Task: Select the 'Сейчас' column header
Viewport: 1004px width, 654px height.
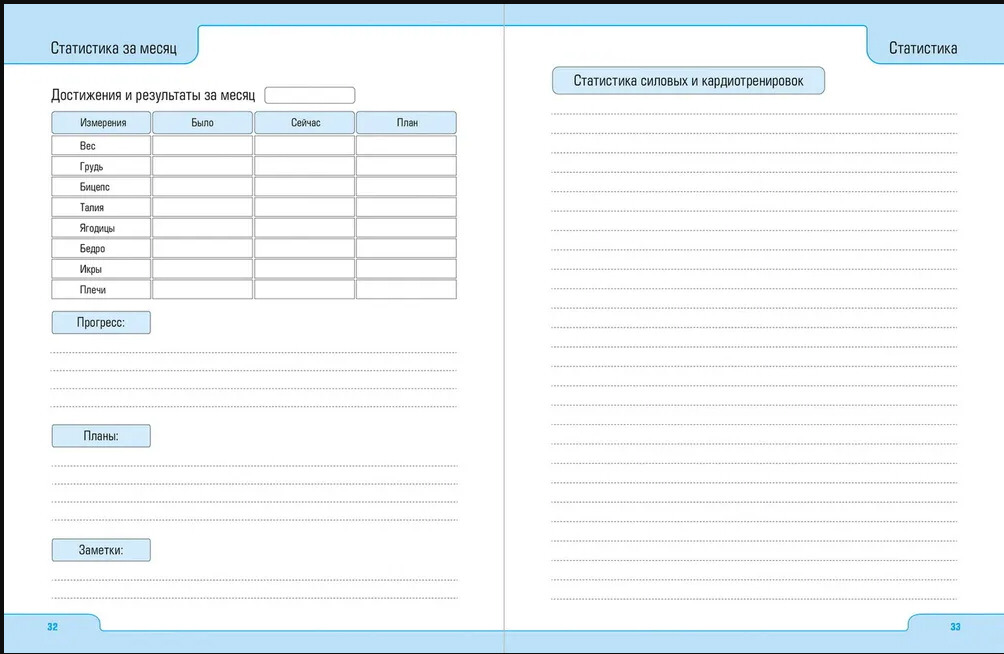Action: pyautogui.click(x=304, y=123)
